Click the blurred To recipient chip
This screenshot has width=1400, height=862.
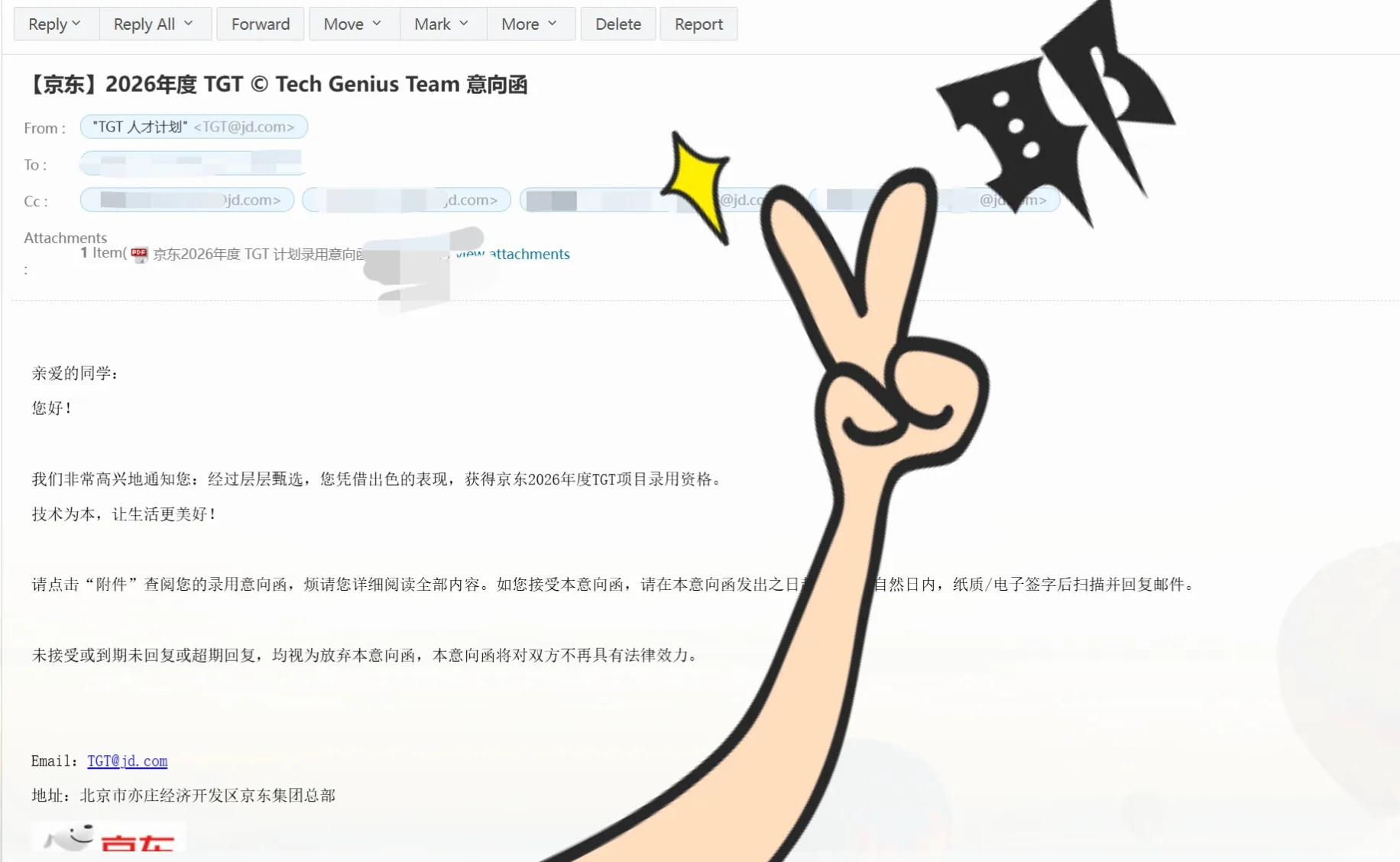point(191,163)
